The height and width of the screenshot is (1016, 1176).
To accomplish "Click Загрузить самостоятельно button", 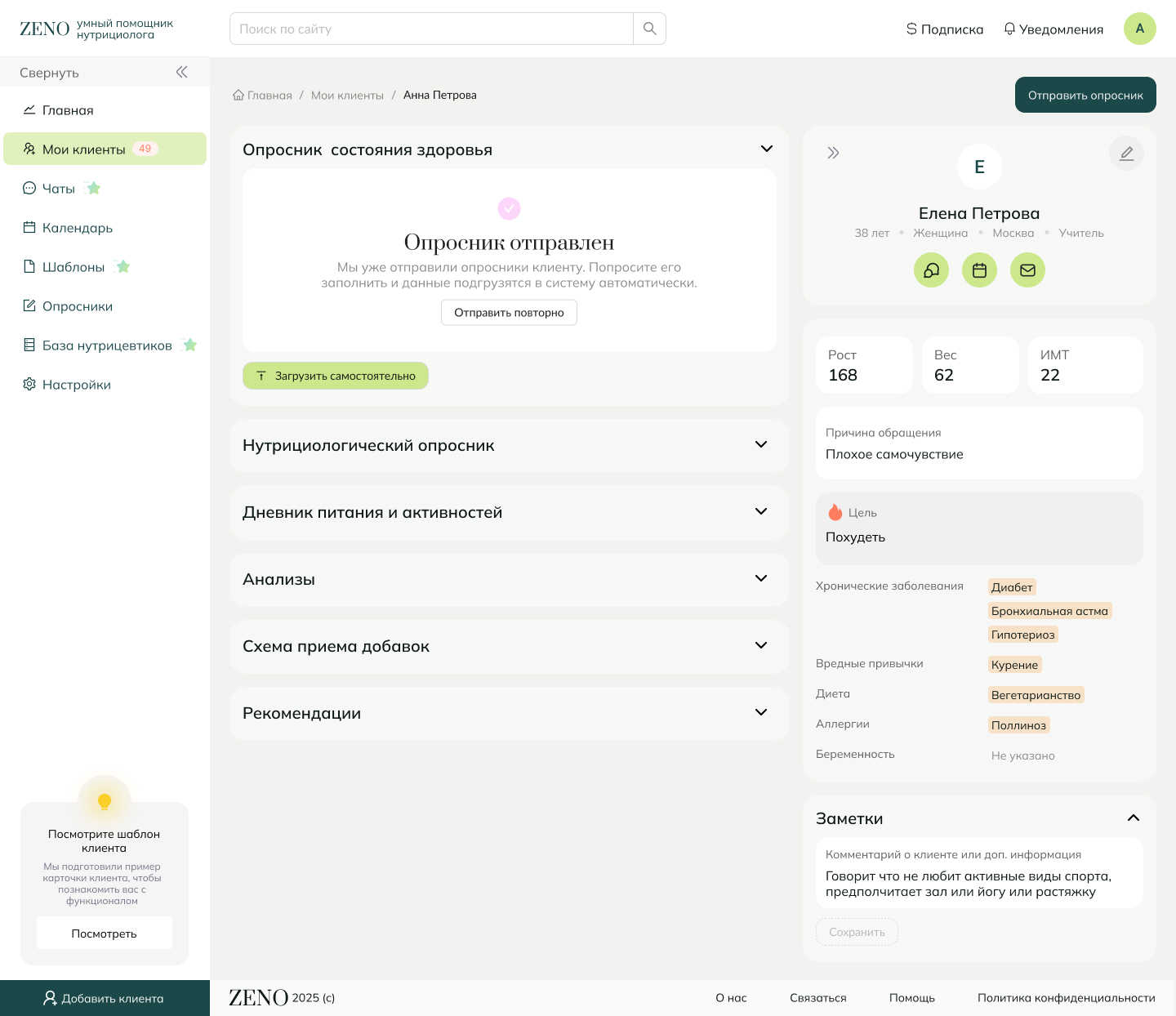I will [336, 376].
